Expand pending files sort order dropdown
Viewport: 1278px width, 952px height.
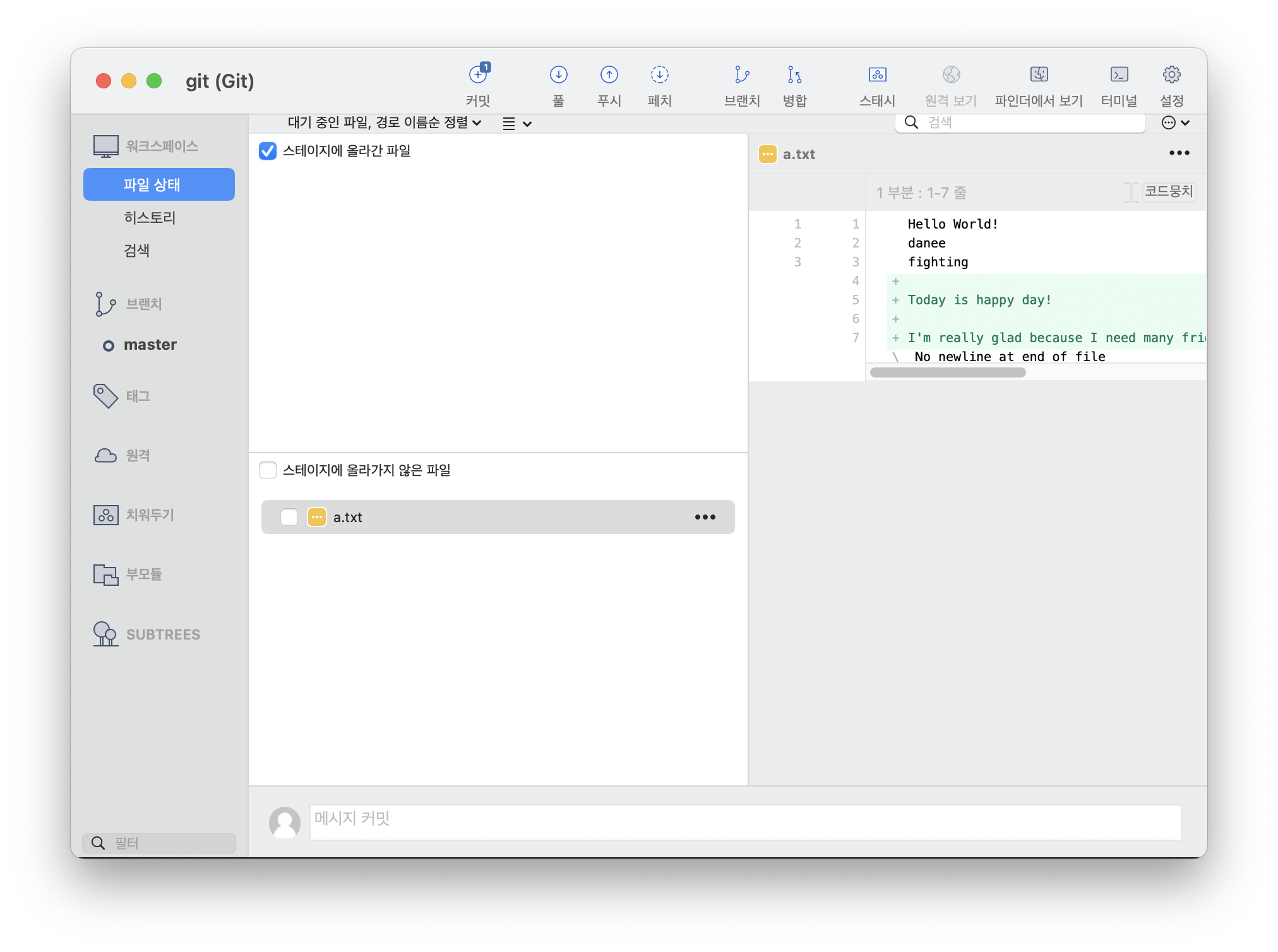pyautogui.click(x=385, y=122)
